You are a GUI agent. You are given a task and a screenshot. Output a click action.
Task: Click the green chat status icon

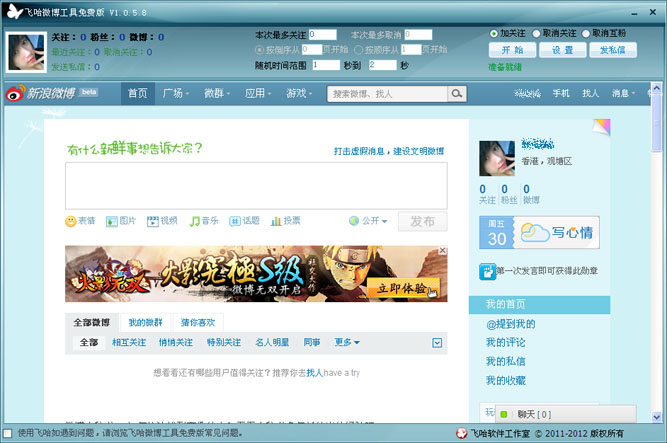click(504, 414)
